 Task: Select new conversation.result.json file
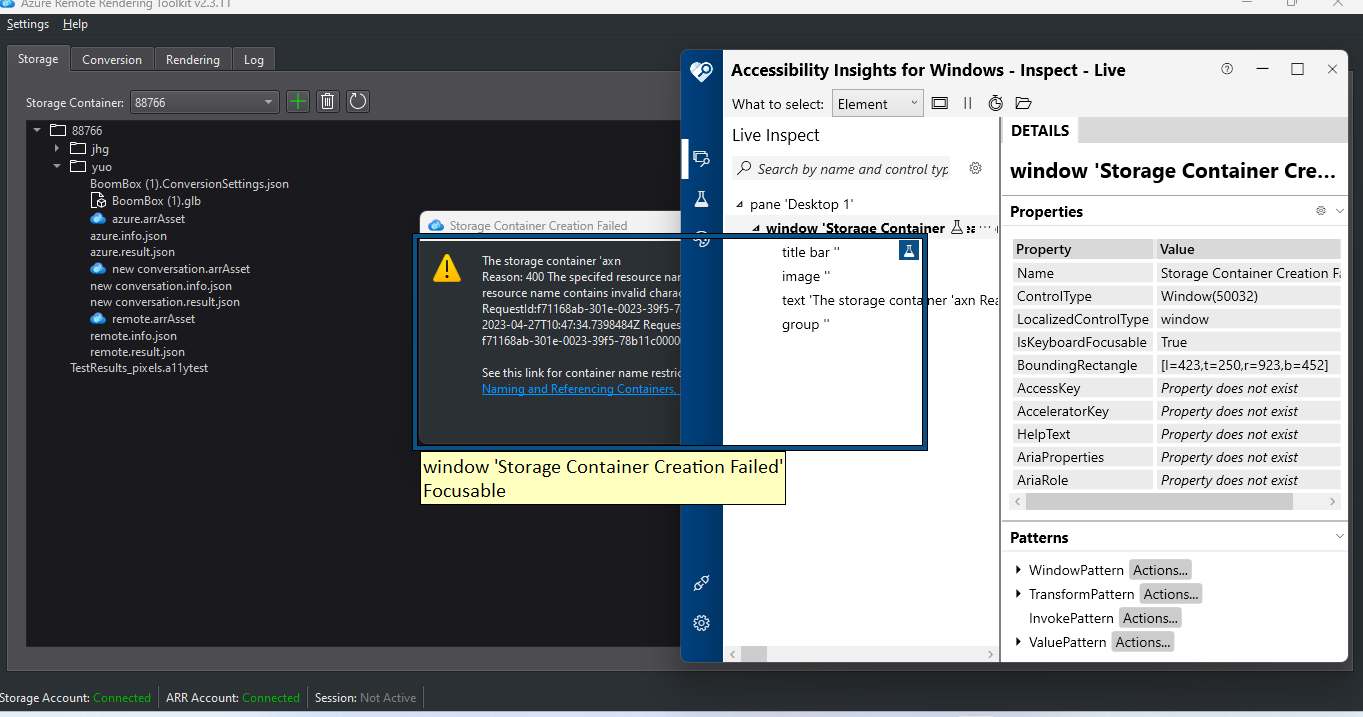[x=165, y=302]
